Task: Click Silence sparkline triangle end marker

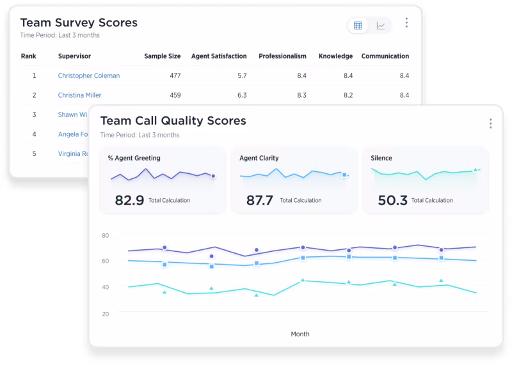Action: (x=476, y=170)
